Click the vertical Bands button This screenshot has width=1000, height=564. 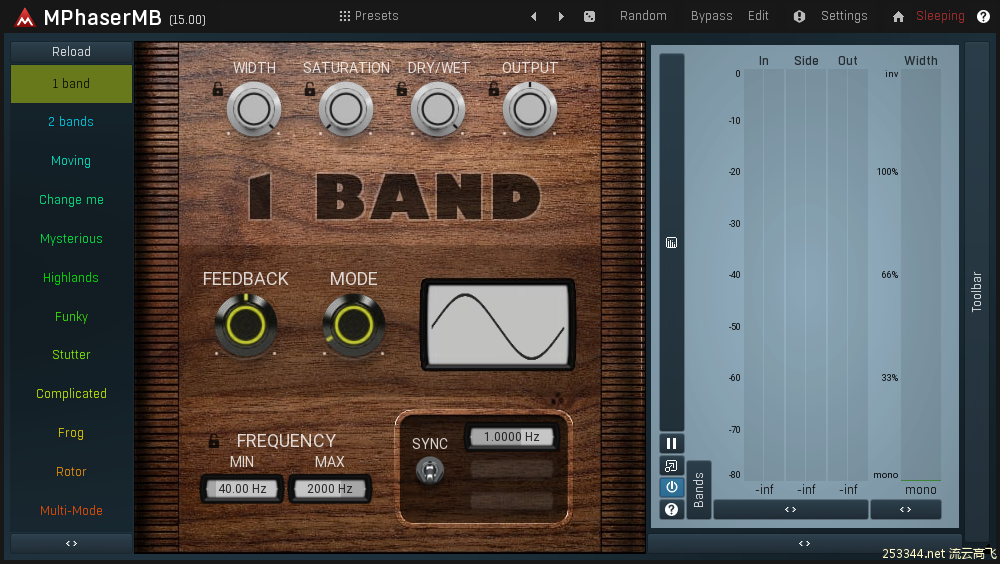pyautogui.click(x=699, y=490)
